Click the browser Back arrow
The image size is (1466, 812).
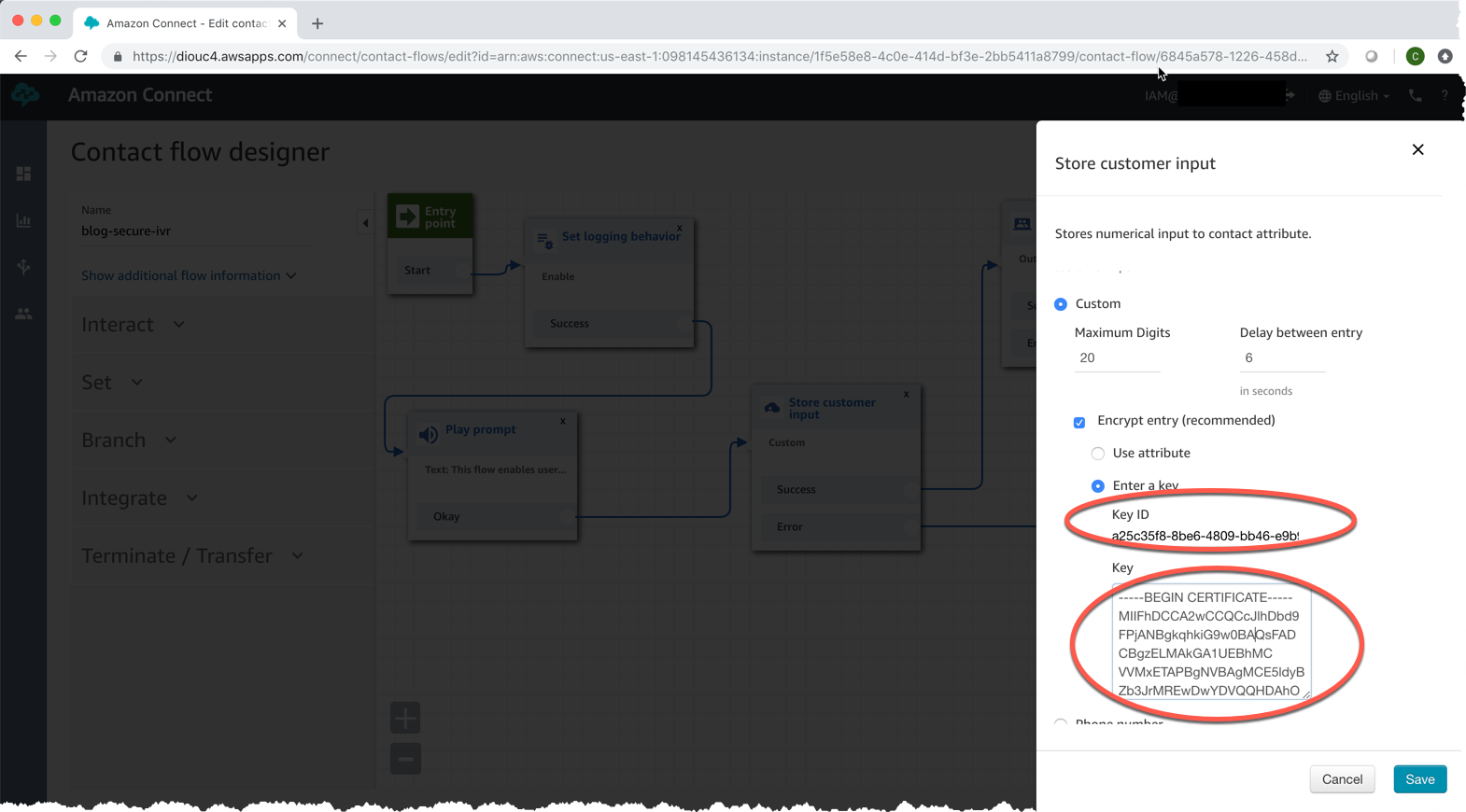[x=21, y=56]
